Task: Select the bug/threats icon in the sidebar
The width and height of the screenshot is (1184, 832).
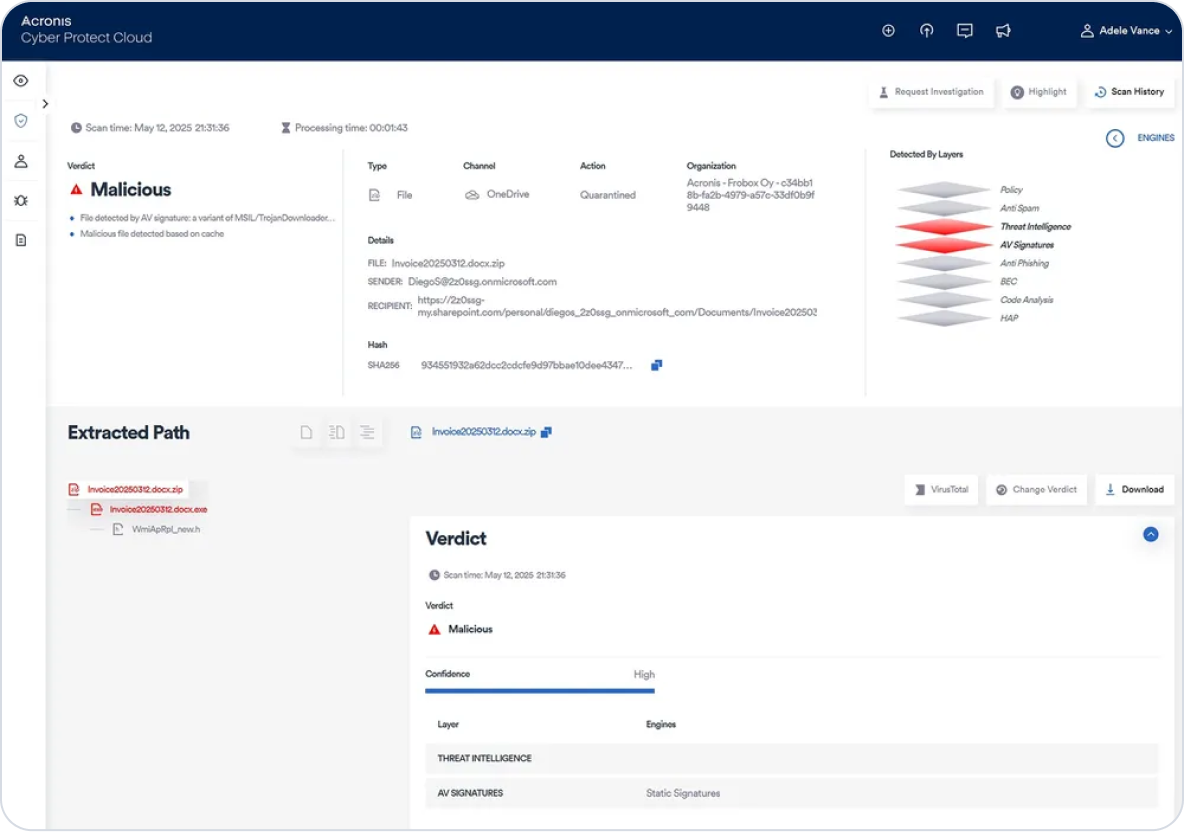Action: pyautogui.click(x=20, y=200)
